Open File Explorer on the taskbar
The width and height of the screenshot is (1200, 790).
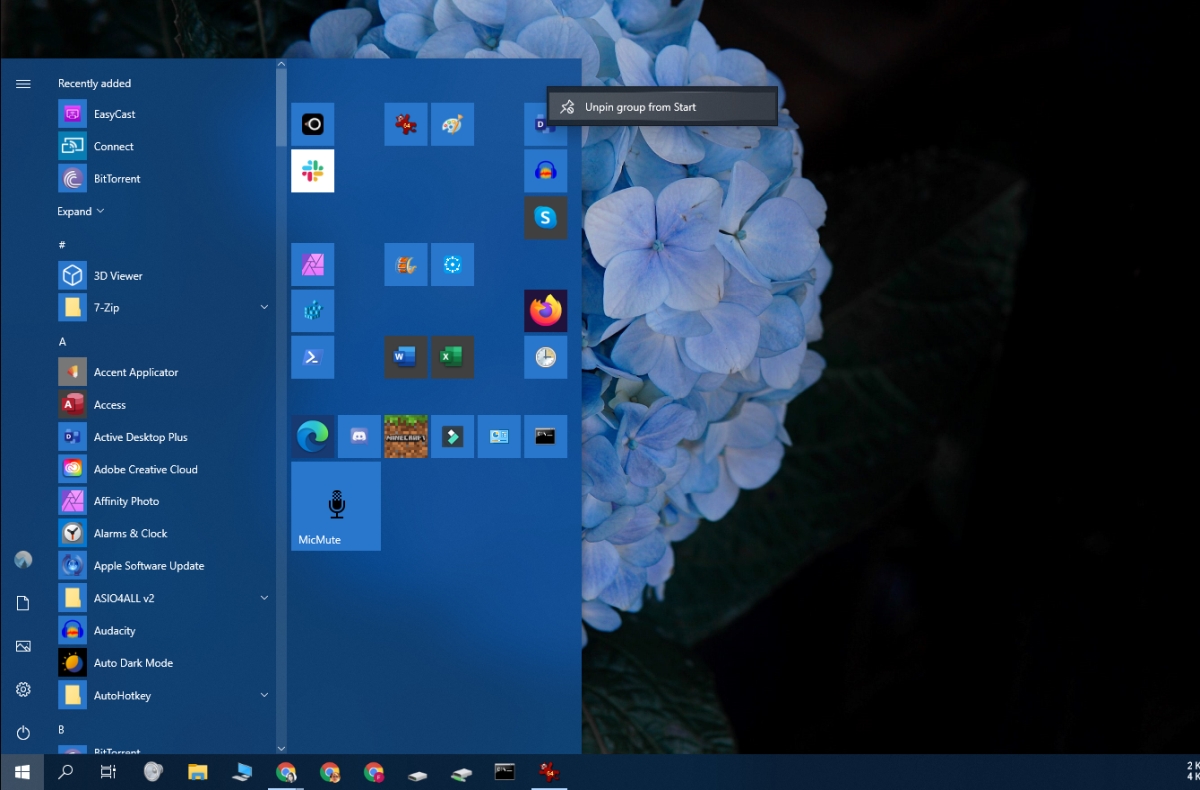click(197, 772)
